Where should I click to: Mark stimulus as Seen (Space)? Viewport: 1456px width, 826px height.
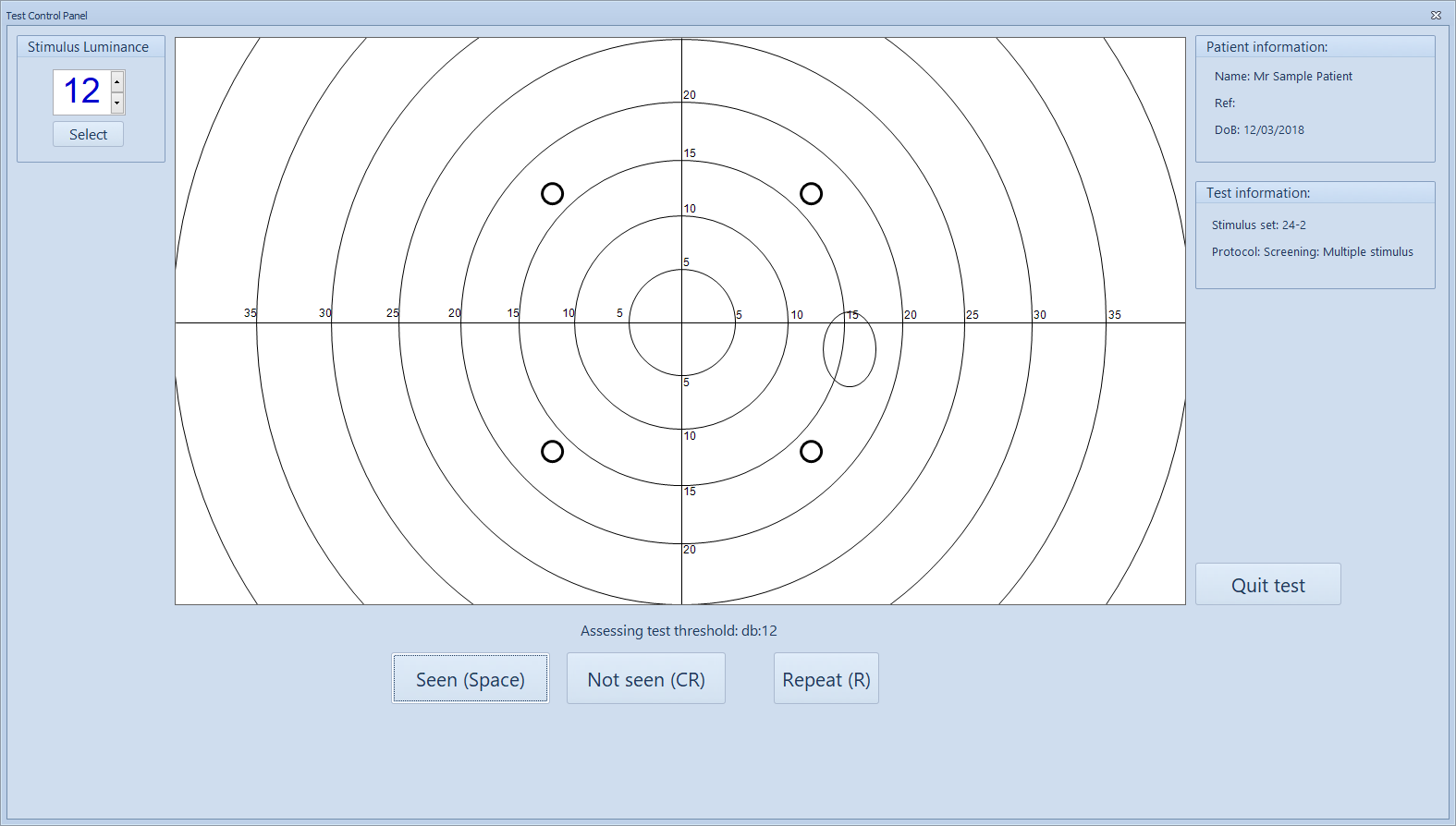tap(470, 679)
